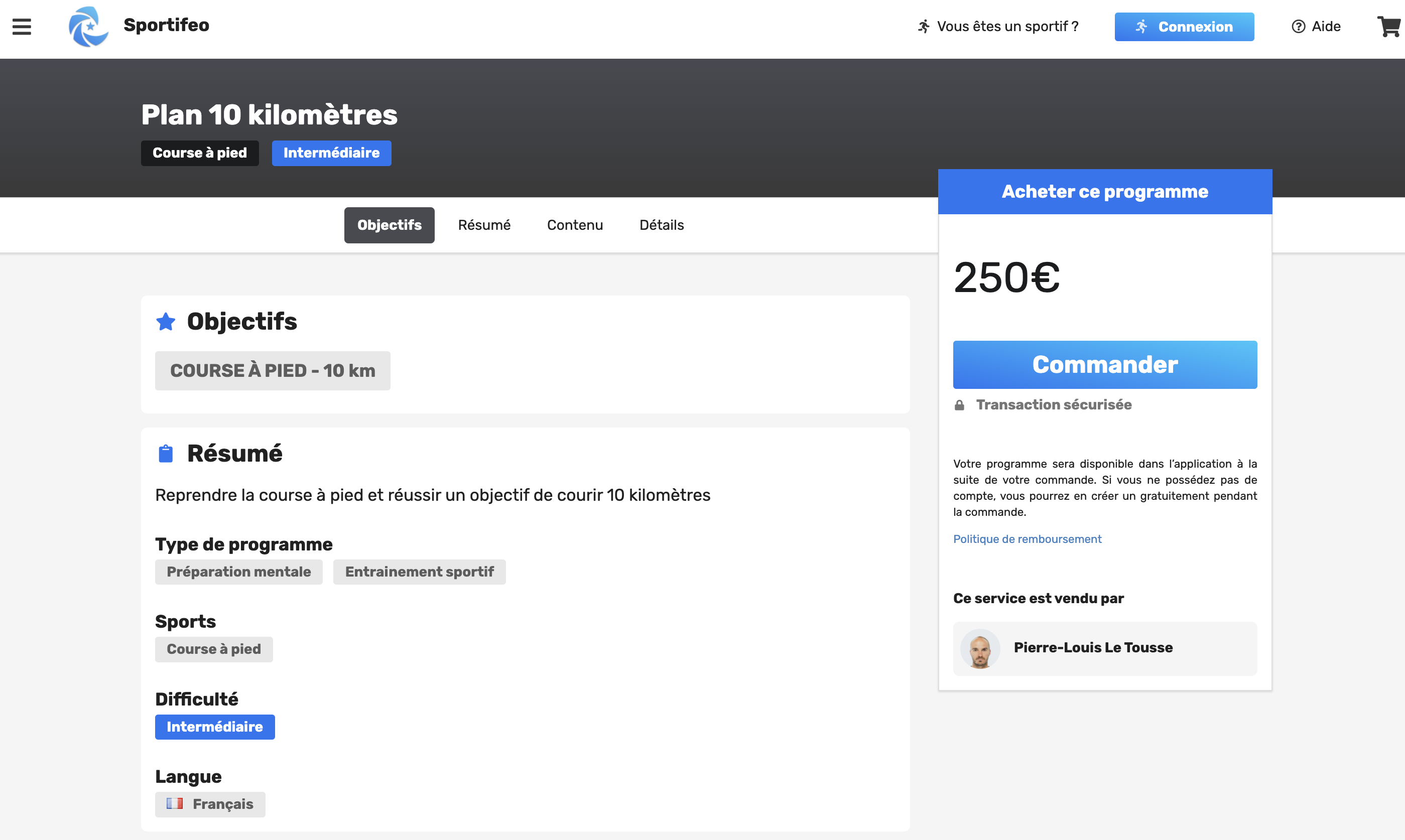Open the Détails tab
This screenshot has height=840, width=1405.
661,225
